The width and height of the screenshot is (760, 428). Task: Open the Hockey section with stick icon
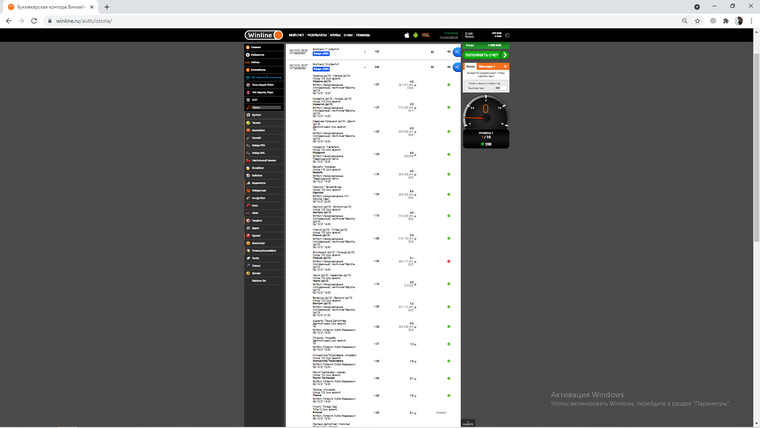pyautogui.click(x=264, y=138)
